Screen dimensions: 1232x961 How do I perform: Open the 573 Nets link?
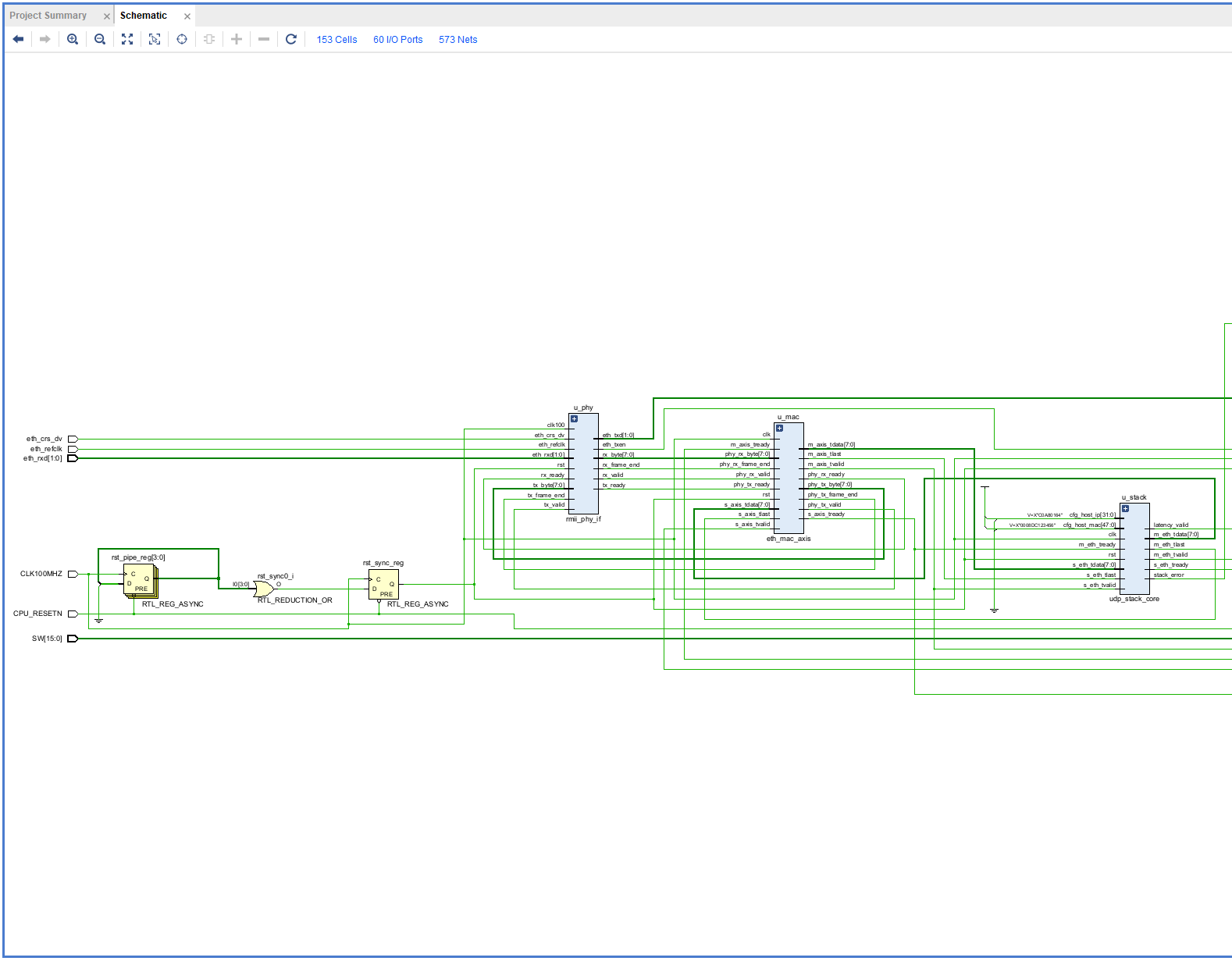click(x=458, y=40)
